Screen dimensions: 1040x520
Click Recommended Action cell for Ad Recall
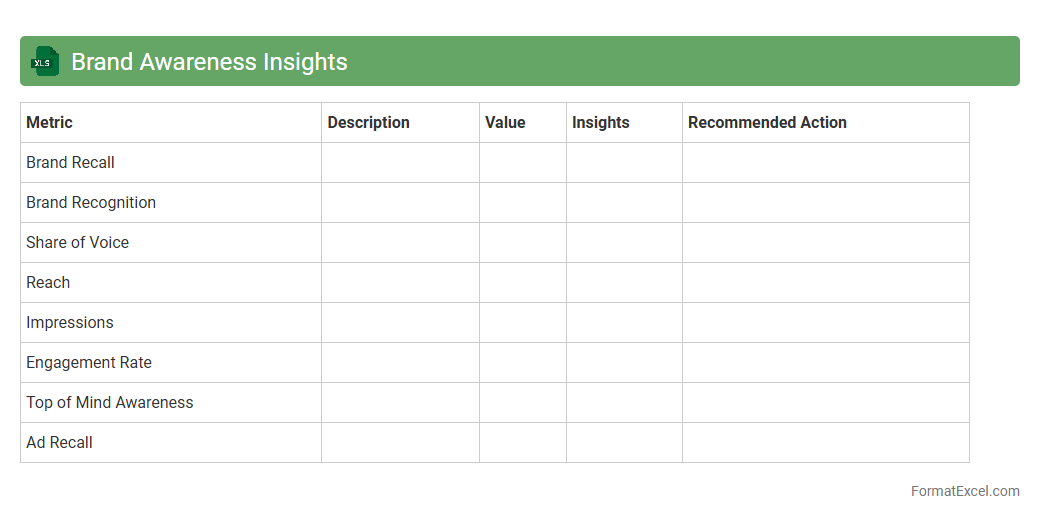pos(825,443)
